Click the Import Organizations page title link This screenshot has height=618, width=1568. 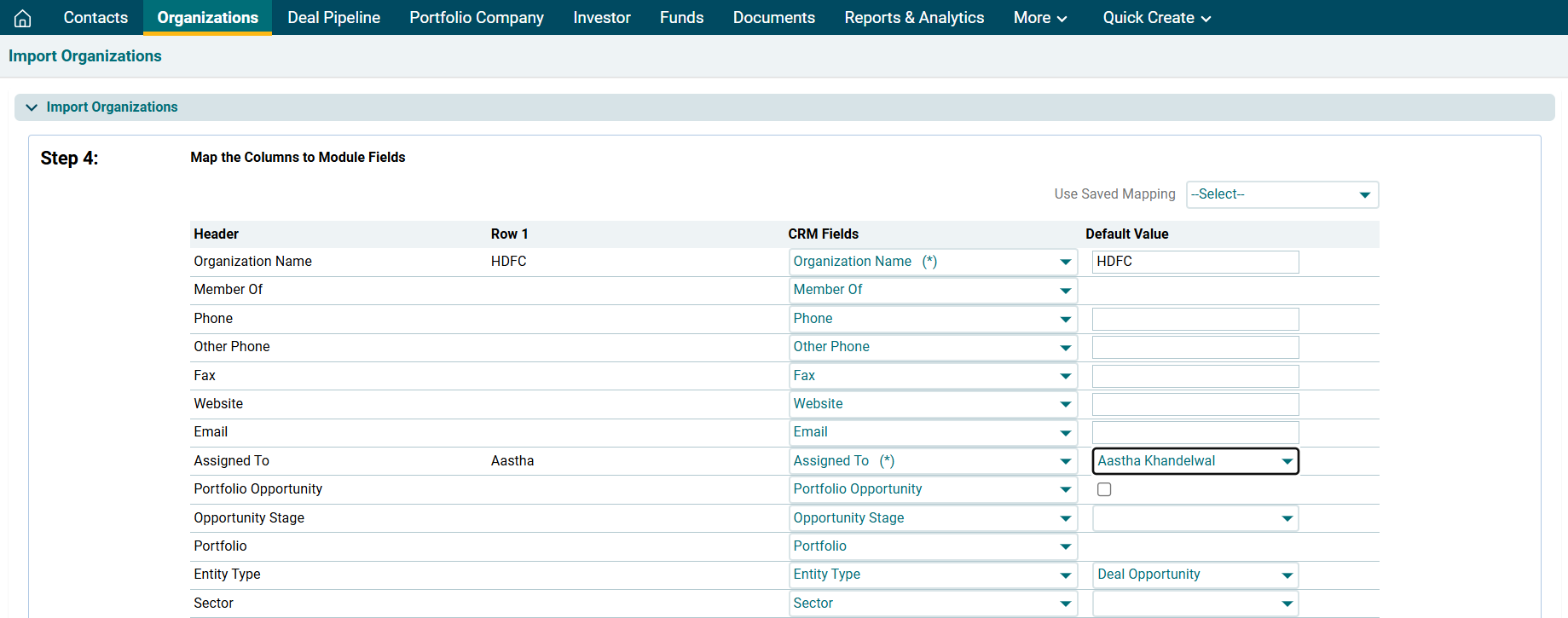(85, 56)
